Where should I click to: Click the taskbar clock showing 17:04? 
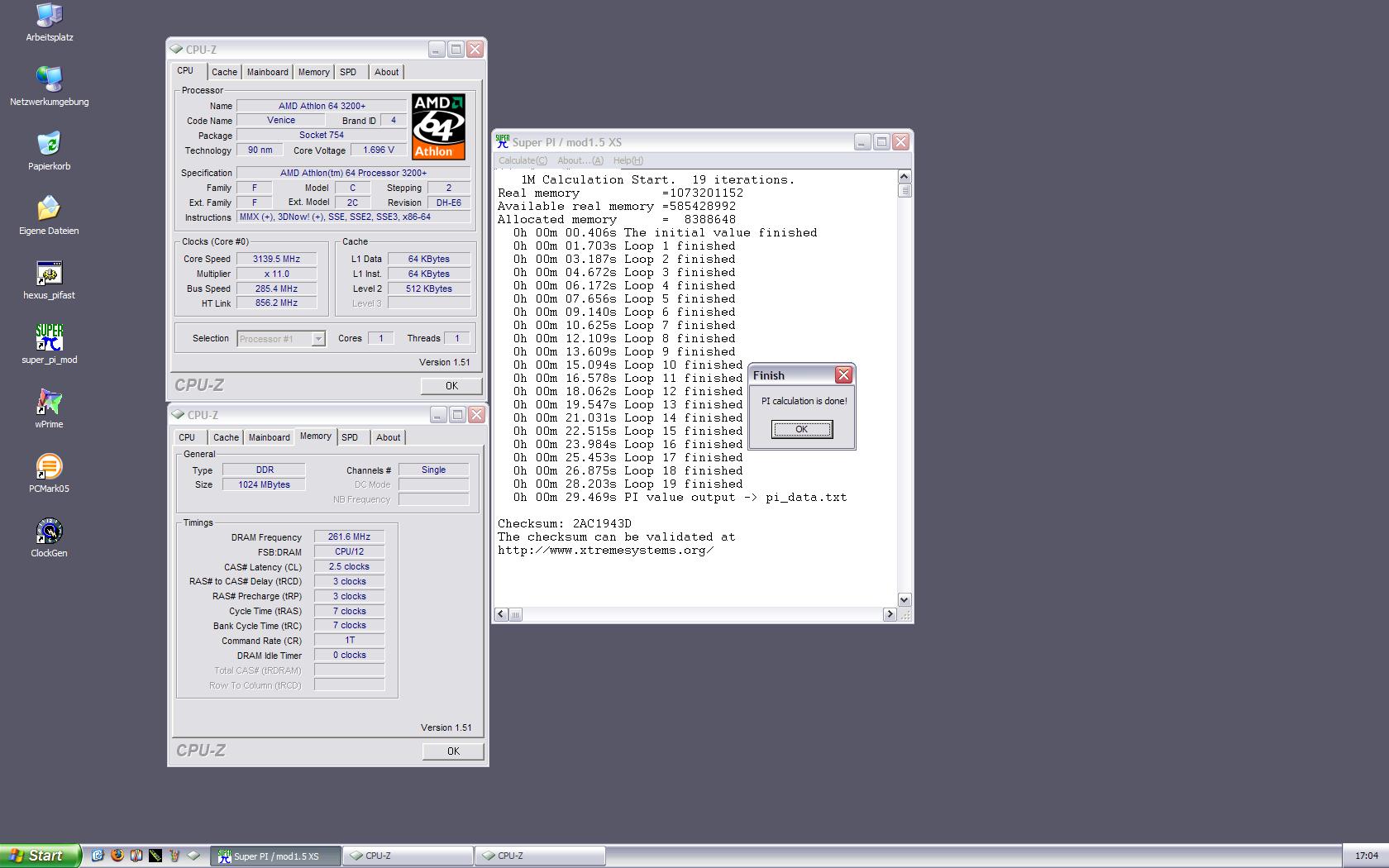click(x=1367, y=856)
